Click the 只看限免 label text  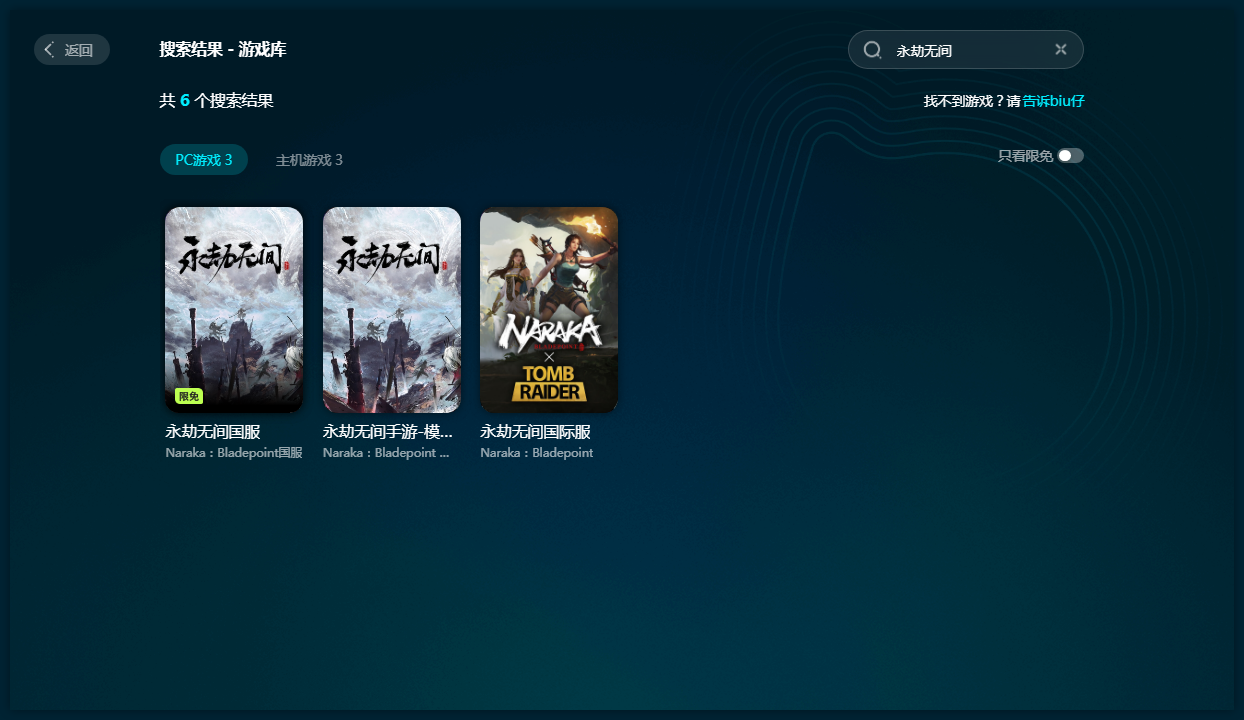[x=1025, y=156]
